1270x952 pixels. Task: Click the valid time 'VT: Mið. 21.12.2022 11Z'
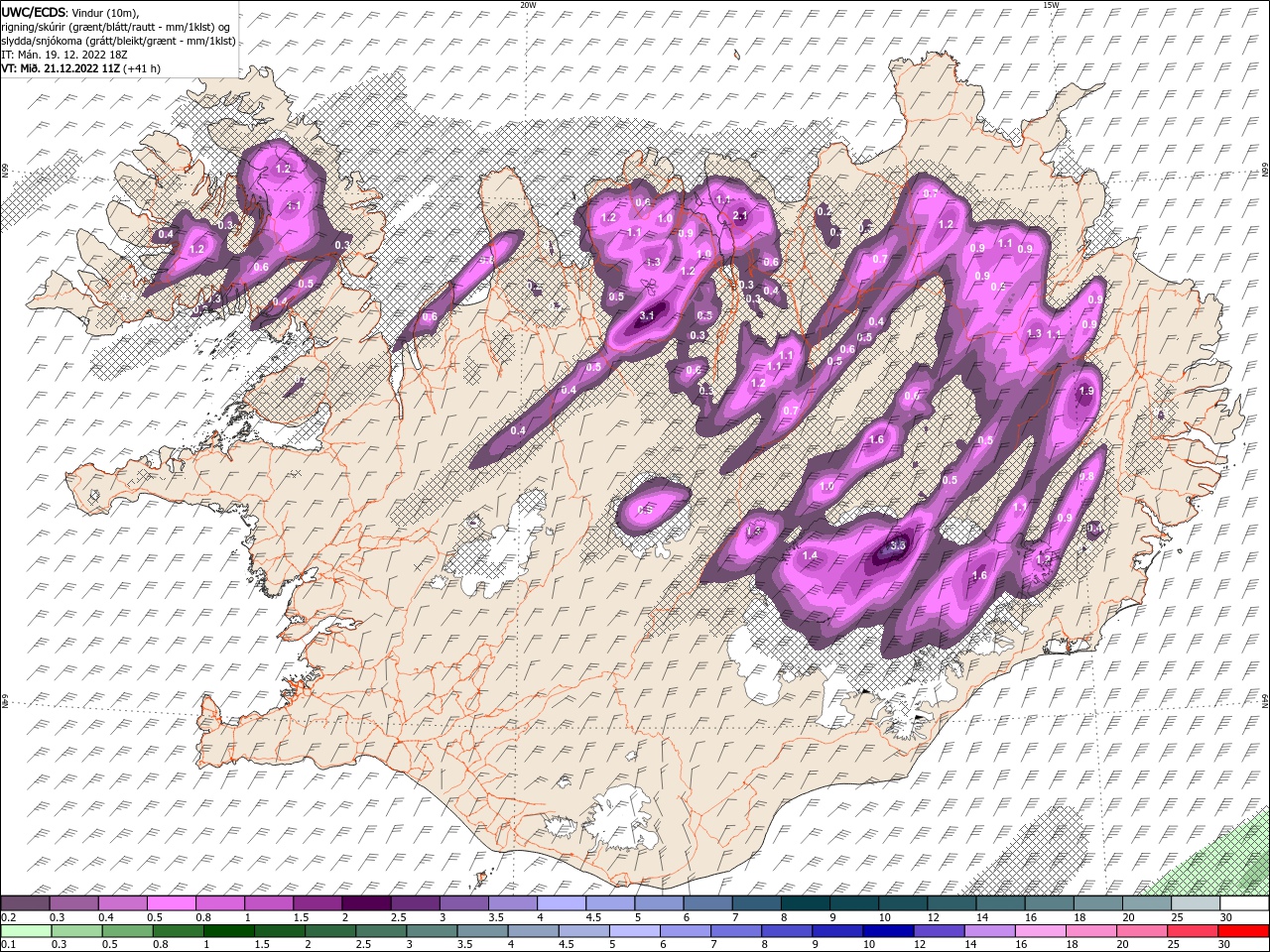coord(60,68)
